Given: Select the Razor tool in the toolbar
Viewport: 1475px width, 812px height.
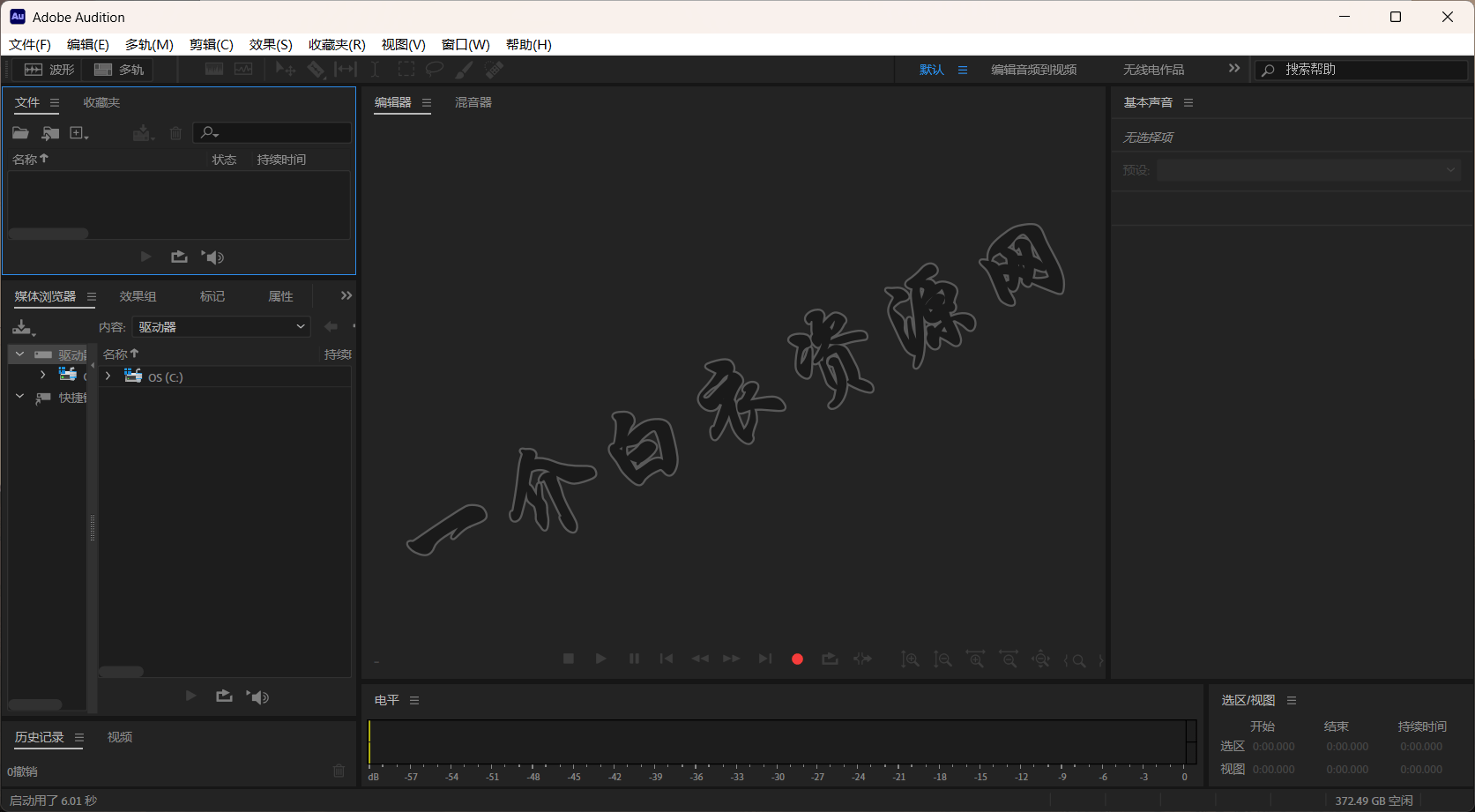Looking at the screenshot, I should [x=316, y=70].
